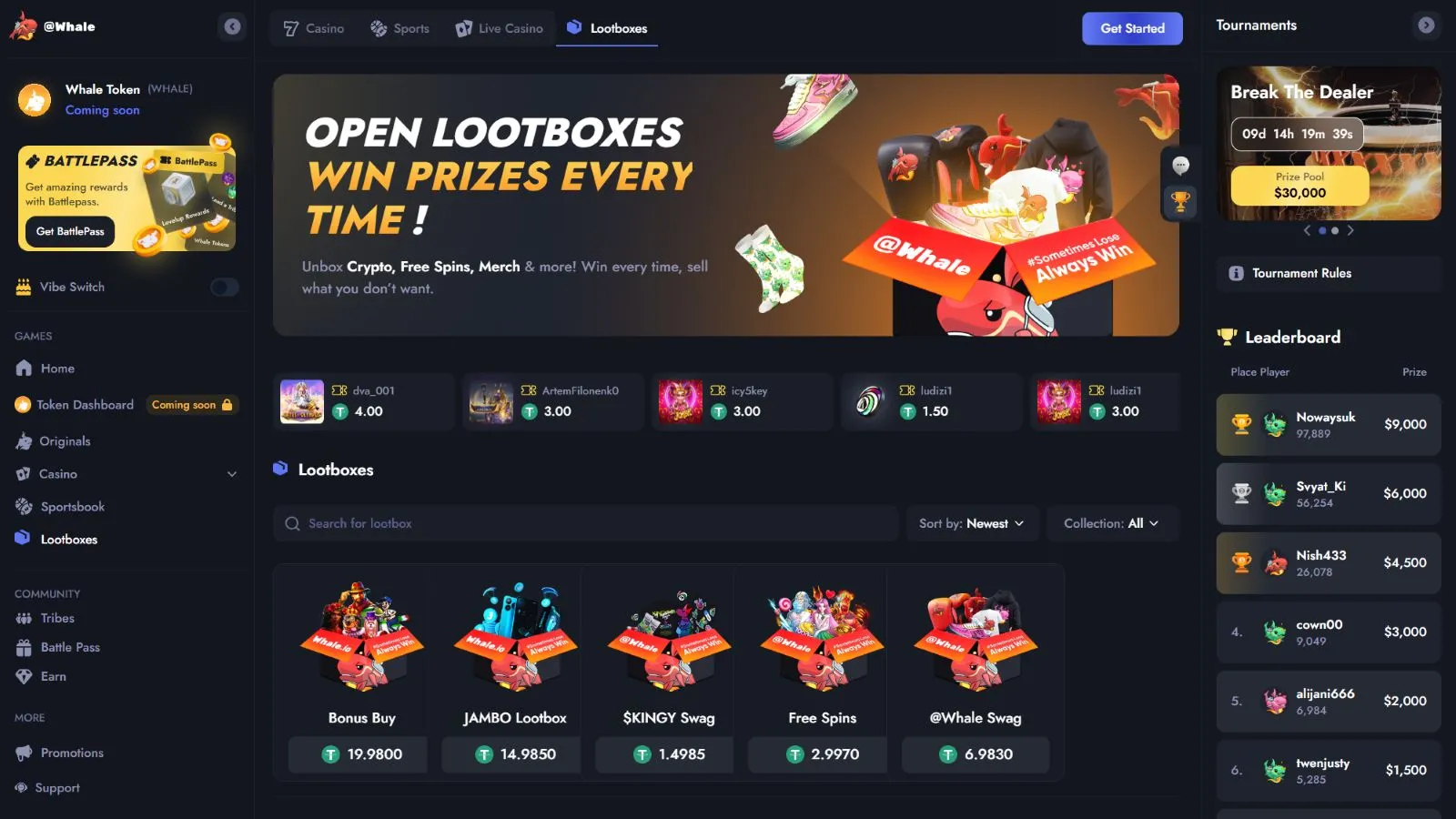Click the gold trophy icon beside the banner
This screenshot has width=1456, height=819.
(1180, 201)
